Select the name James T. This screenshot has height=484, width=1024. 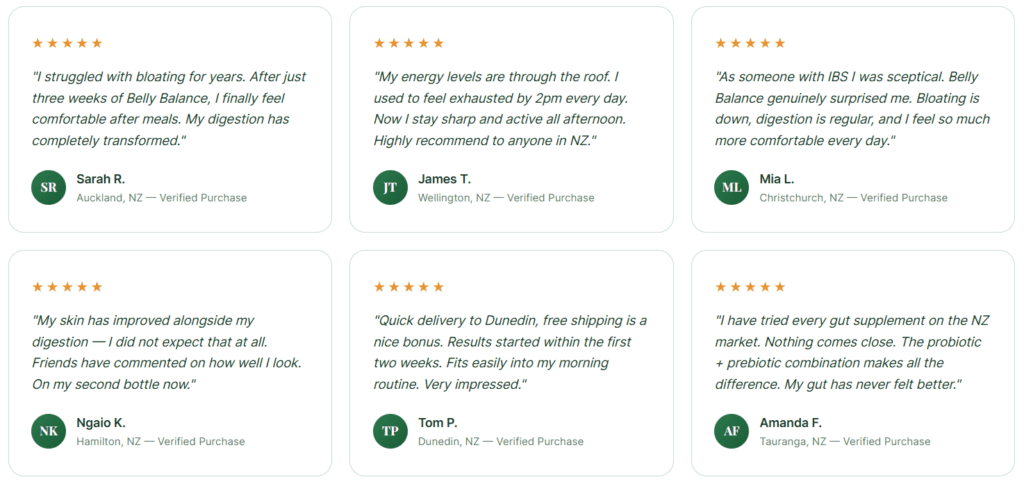click(444, 179)
